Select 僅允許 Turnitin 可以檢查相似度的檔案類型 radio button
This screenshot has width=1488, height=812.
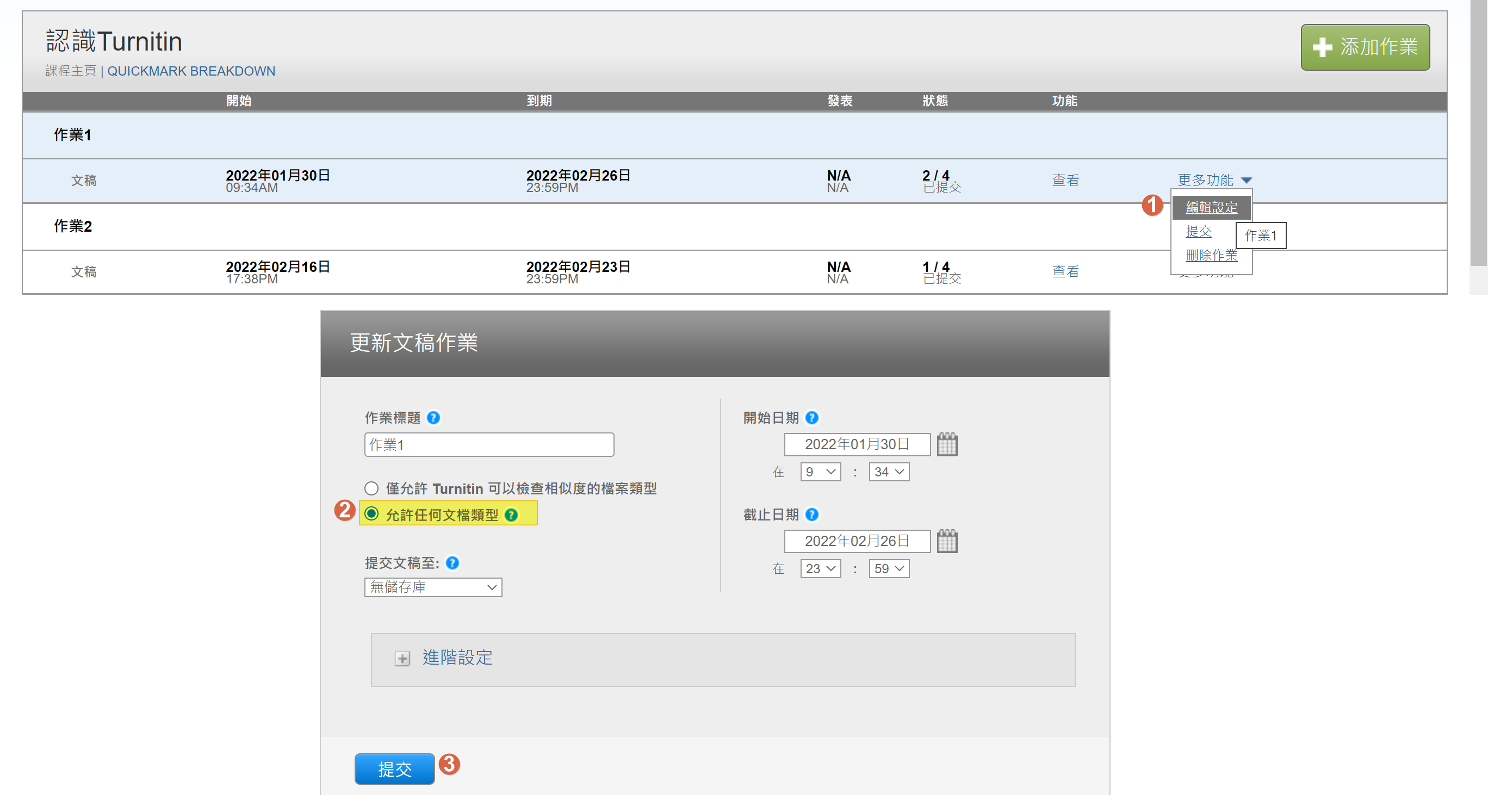(371, 488)
